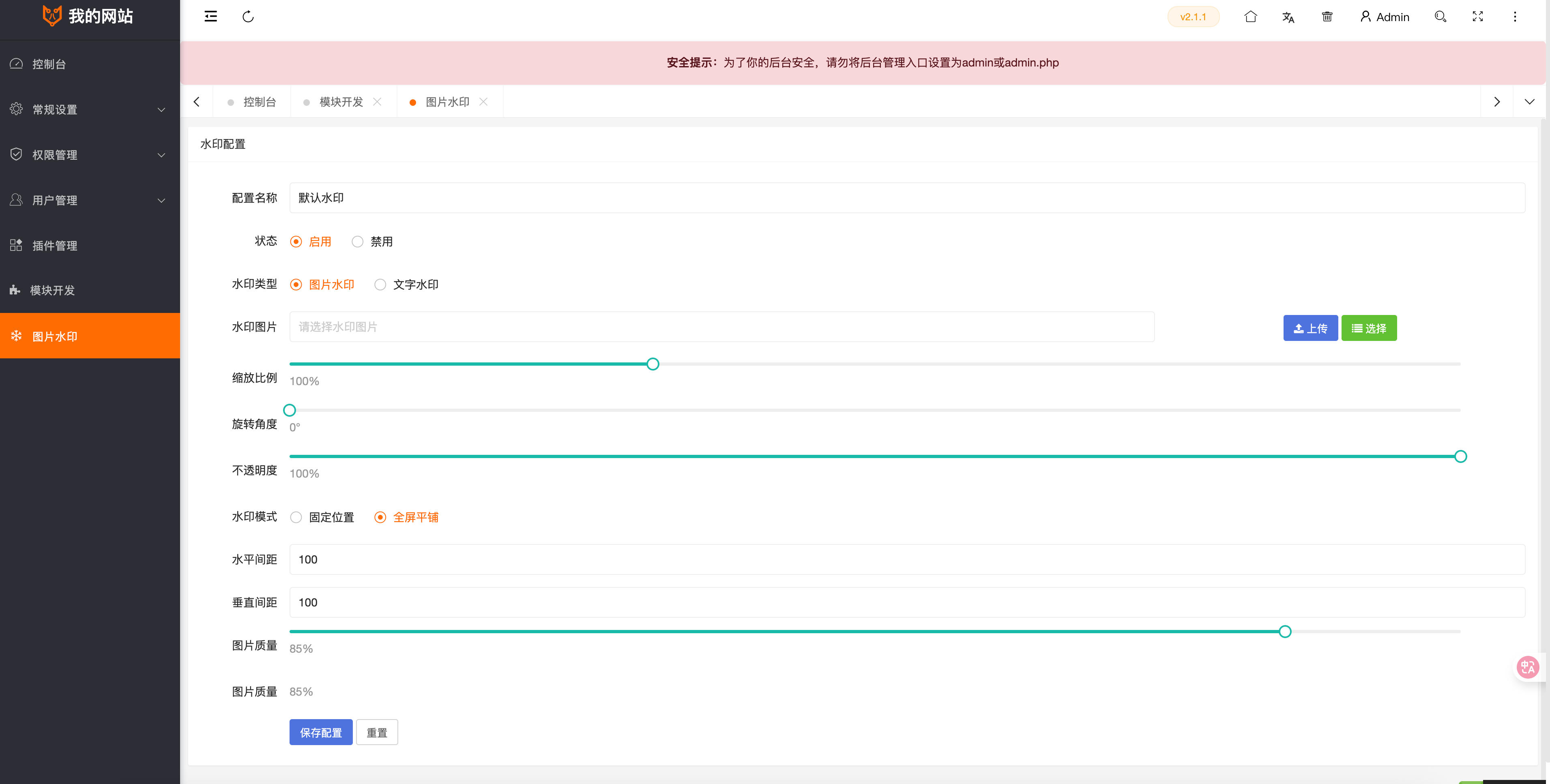
Task: Open 插件管理 in the sidebar
Action: tap(55, 245)
